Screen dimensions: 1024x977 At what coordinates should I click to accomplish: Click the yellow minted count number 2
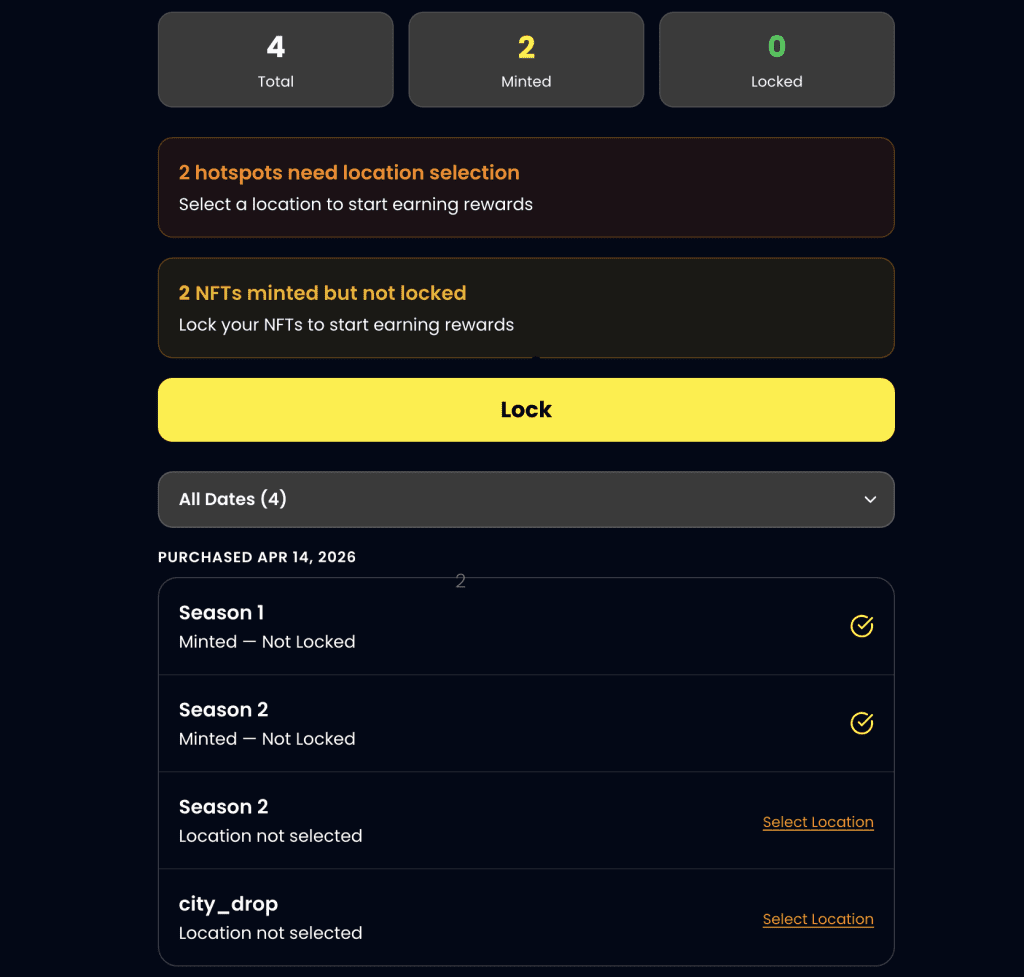(x=526, y=46)
